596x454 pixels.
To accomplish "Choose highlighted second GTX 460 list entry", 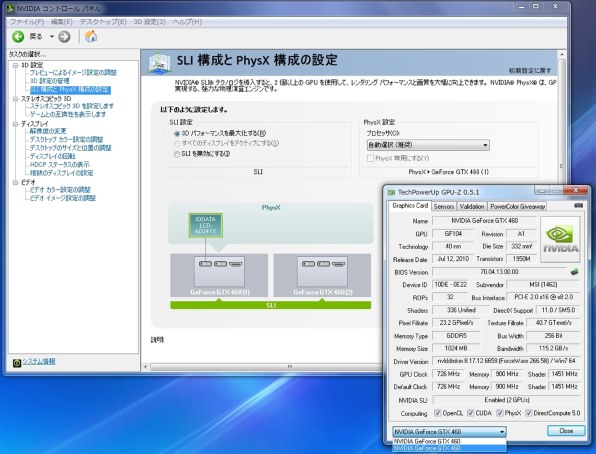I will click(x=449, y=448).
